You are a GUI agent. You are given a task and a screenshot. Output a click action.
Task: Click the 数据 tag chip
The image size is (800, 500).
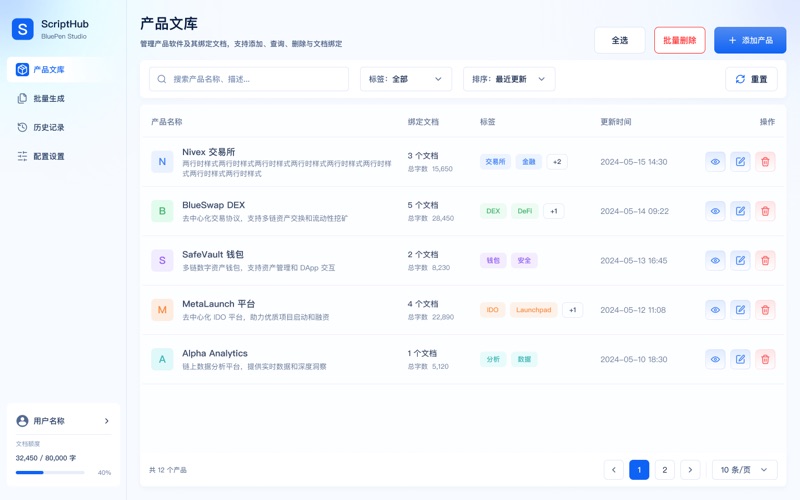(x=524, y=359)
